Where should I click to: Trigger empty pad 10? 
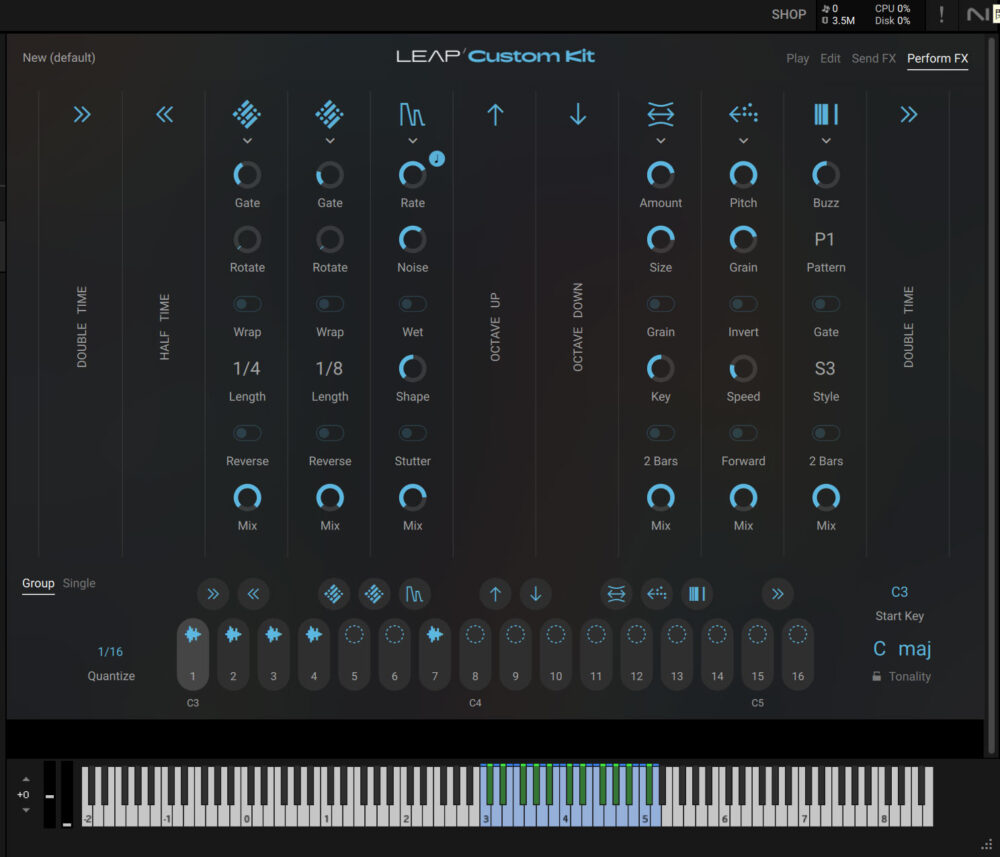pyautogui.click(x=555, y=654)
